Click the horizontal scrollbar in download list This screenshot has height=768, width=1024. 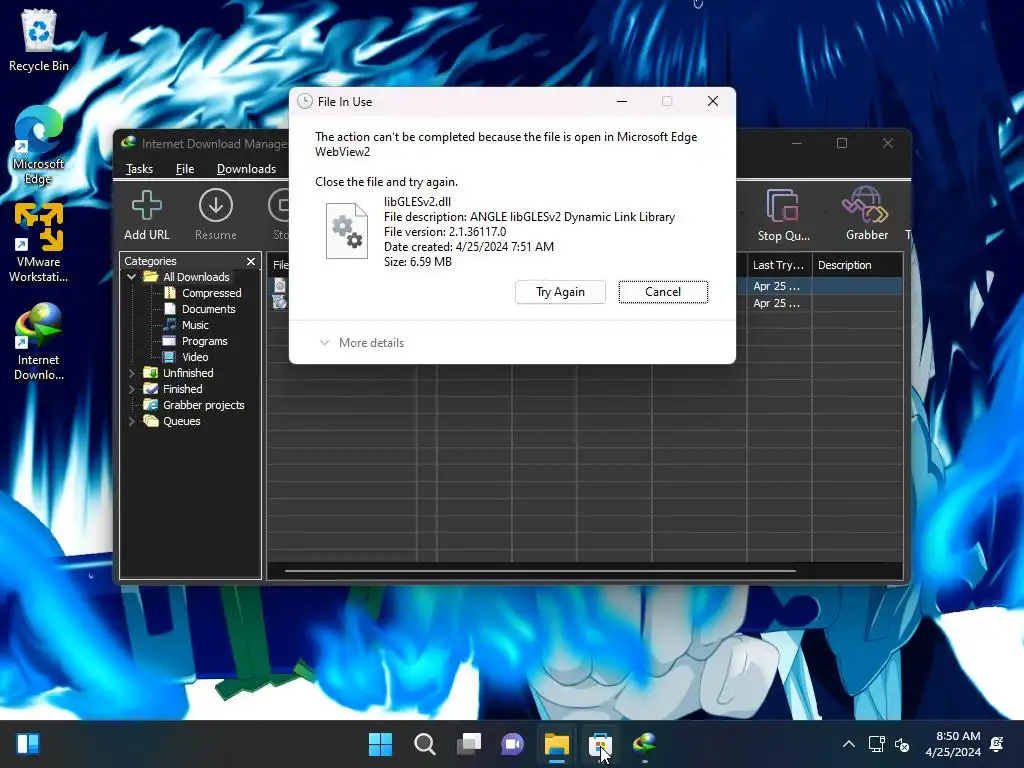[540, 571]
